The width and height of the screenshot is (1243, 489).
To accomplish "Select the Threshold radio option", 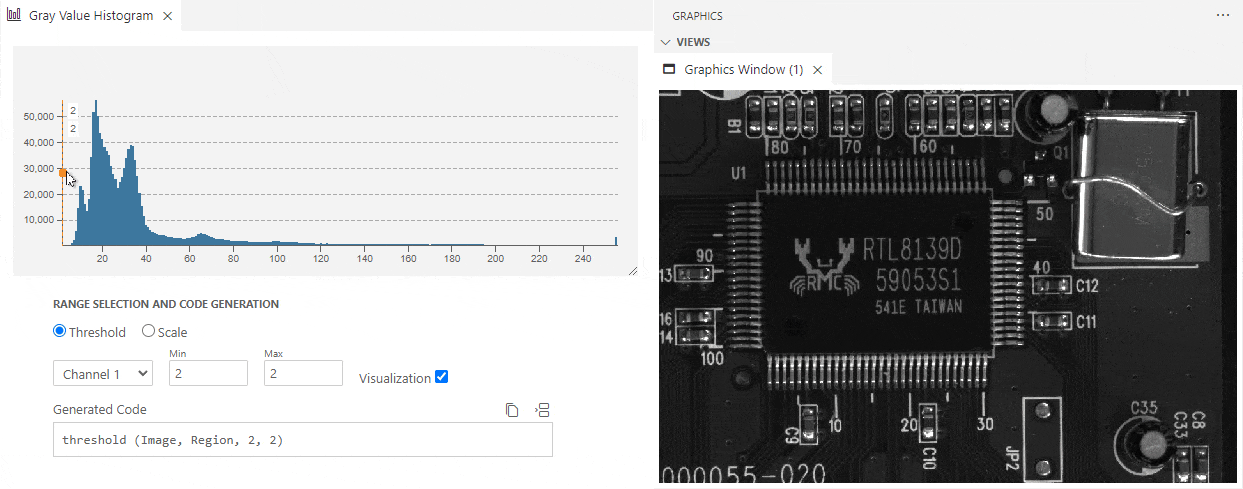I will [60, 332].
